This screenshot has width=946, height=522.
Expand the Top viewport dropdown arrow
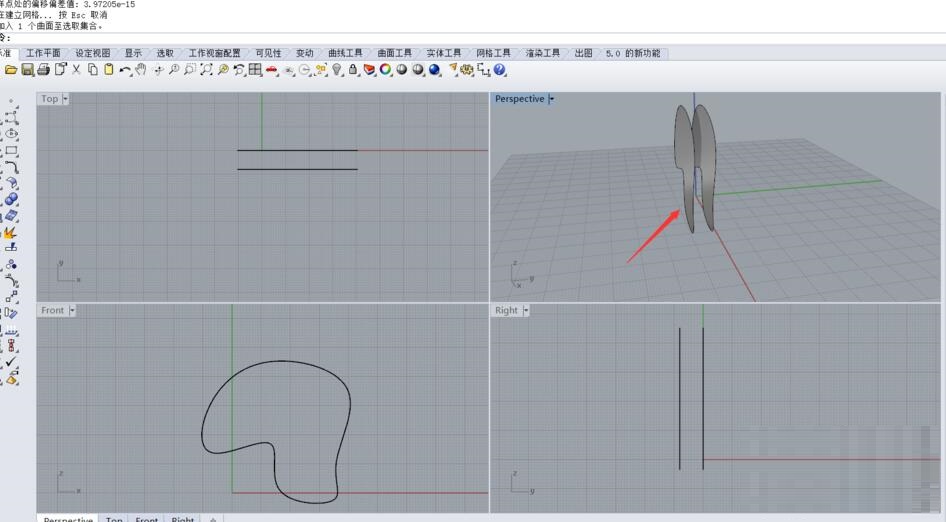[66, 99]
